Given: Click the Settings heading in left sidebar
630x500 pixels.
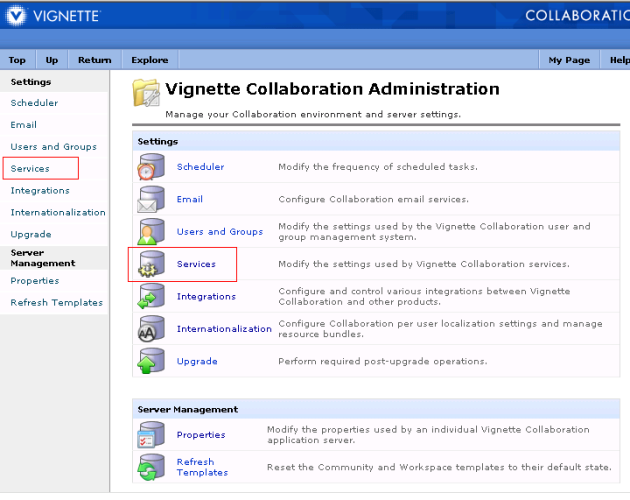Looking at the screenshot, I should pyautogui.click(x=31, y=82).
